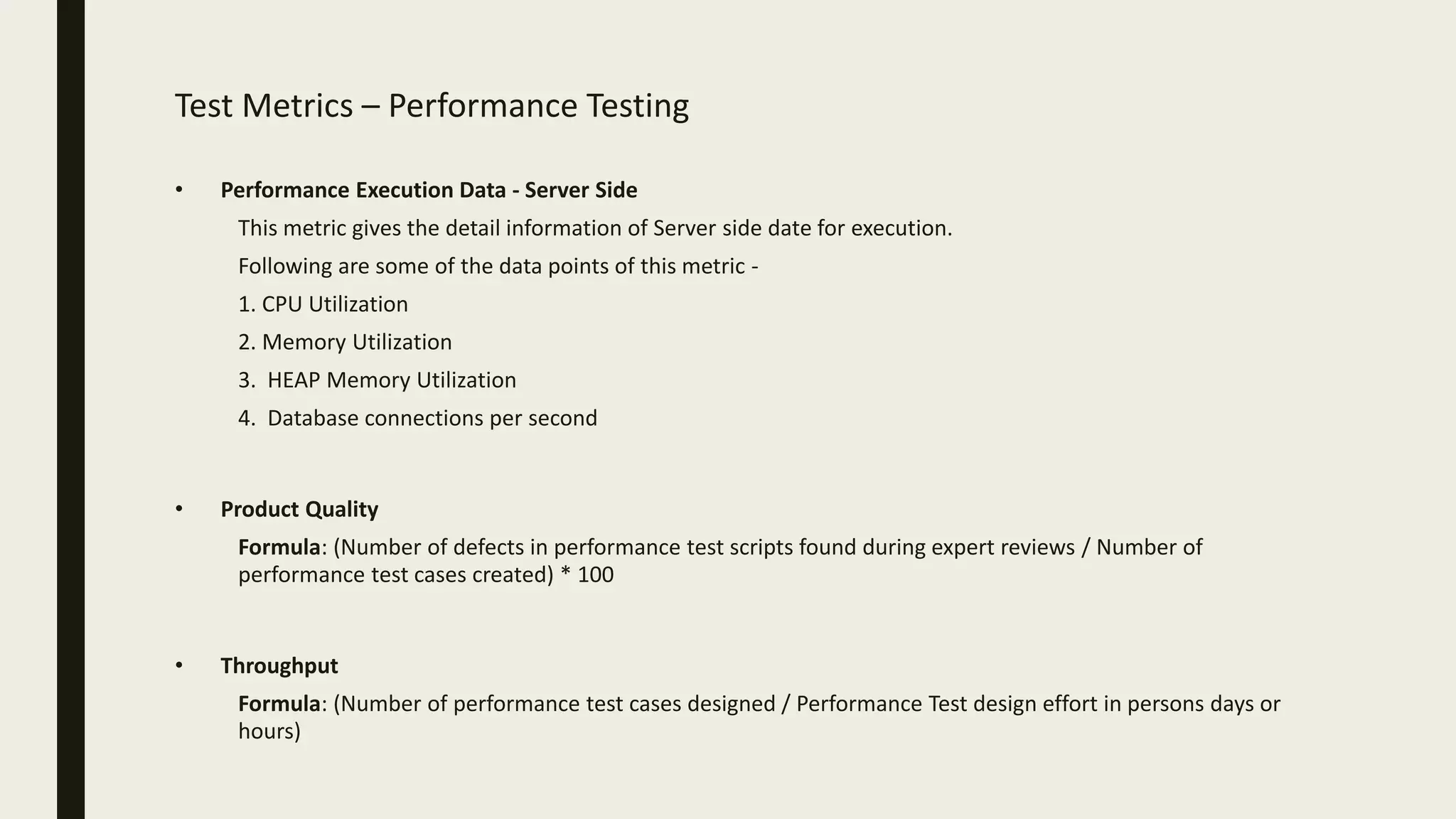1456x819 pixels.
Task: Click the slide title Test Metrics – Performance Testing
Action: click(432, 106)
